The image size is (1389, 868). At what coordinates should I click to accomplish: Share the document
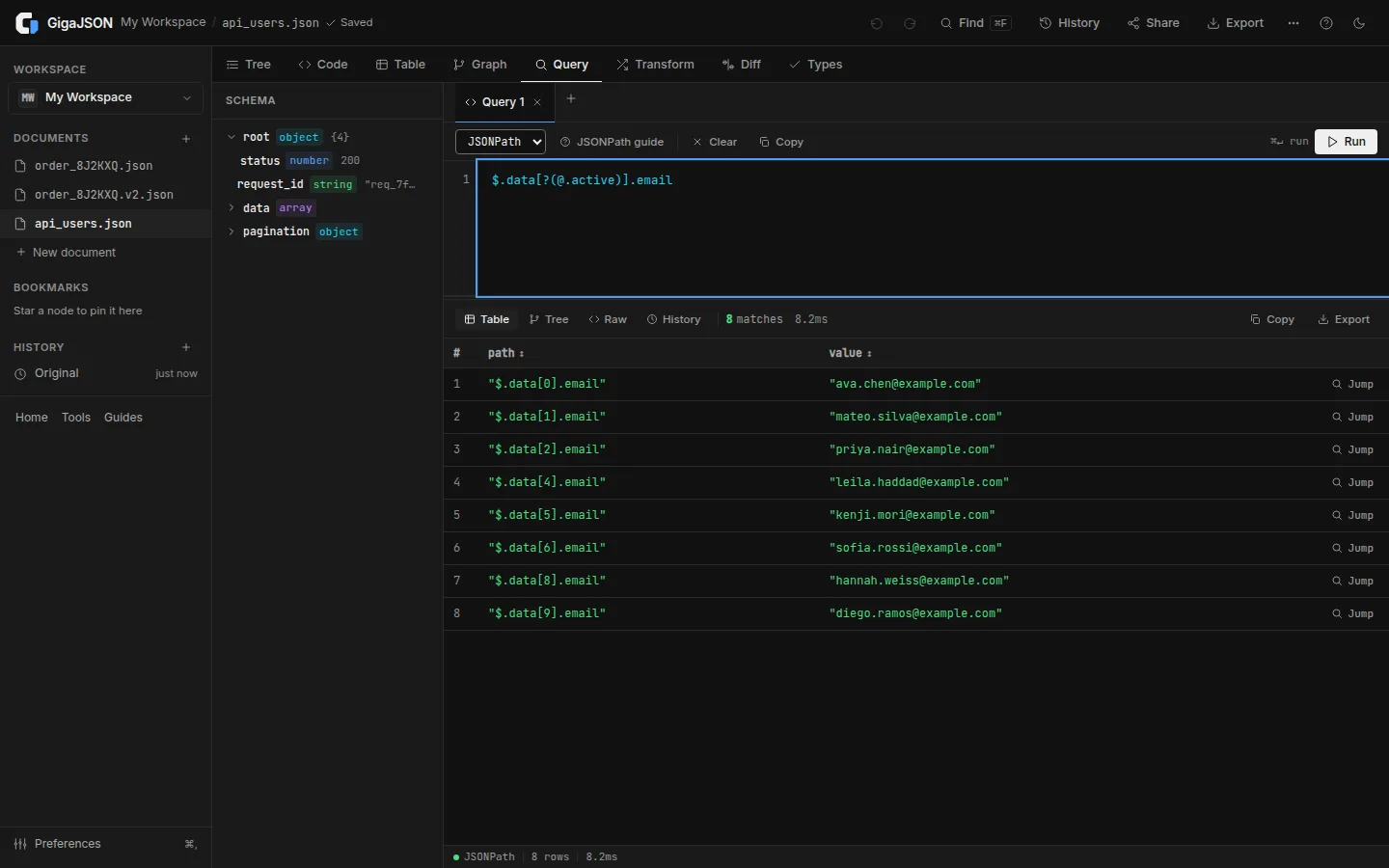[x=1154, y=23]
